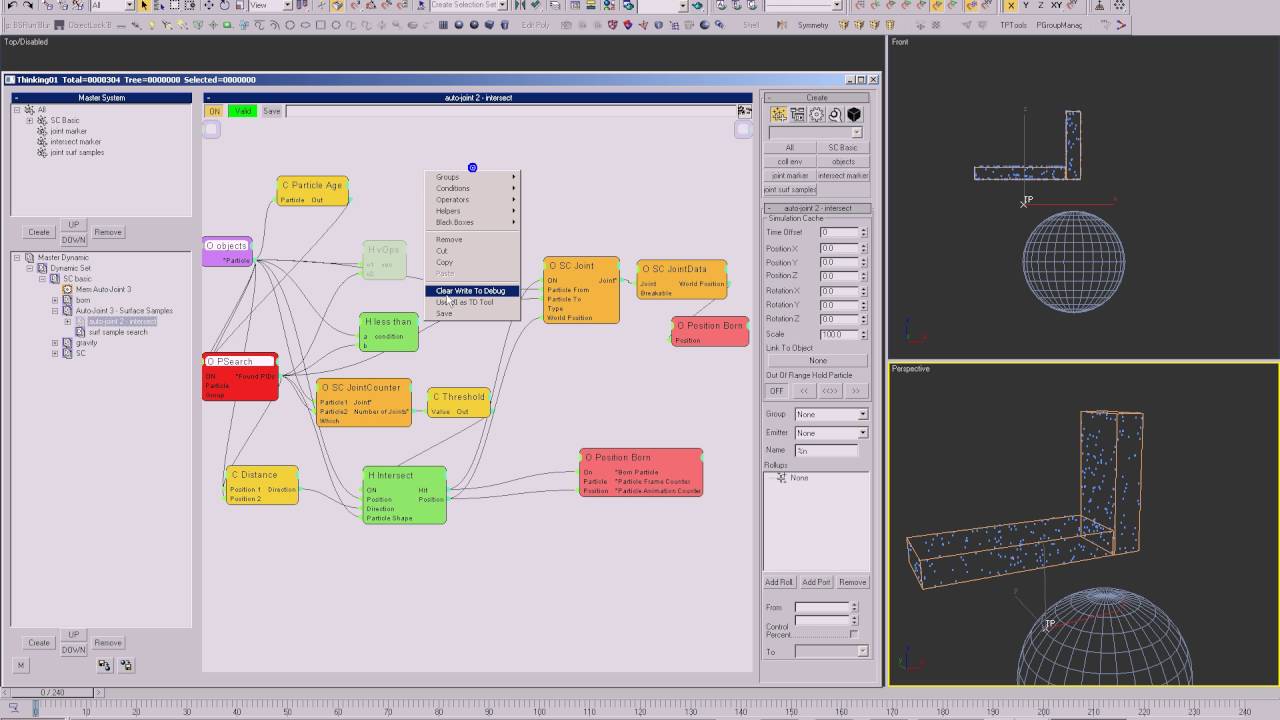This screenshot has height=720, width=1280.
Task: Toggle the Valid button in network header
Action: tap(243, 111)
